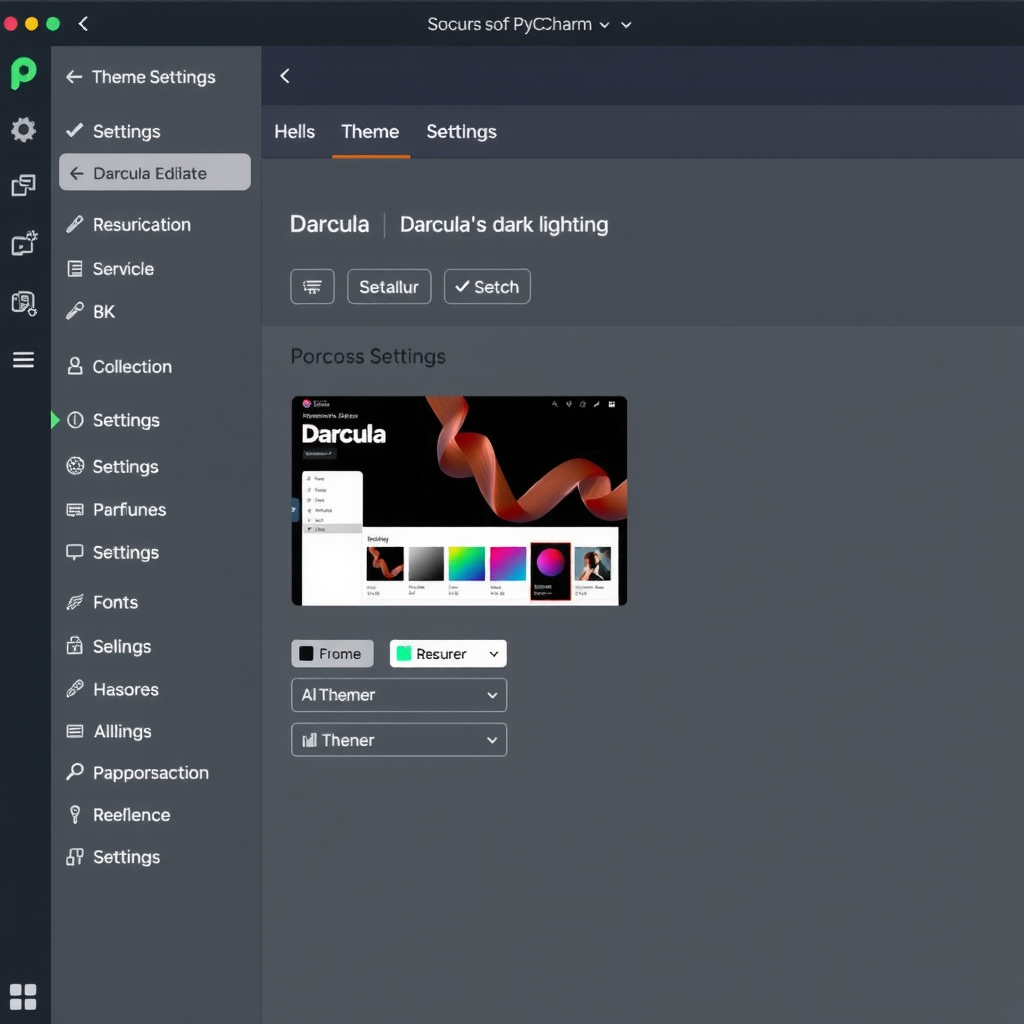The width and height of the screenshot is (1024, 1024).
Task: Click the gear settings icon in the left rail
Action: tap(22, 129)
